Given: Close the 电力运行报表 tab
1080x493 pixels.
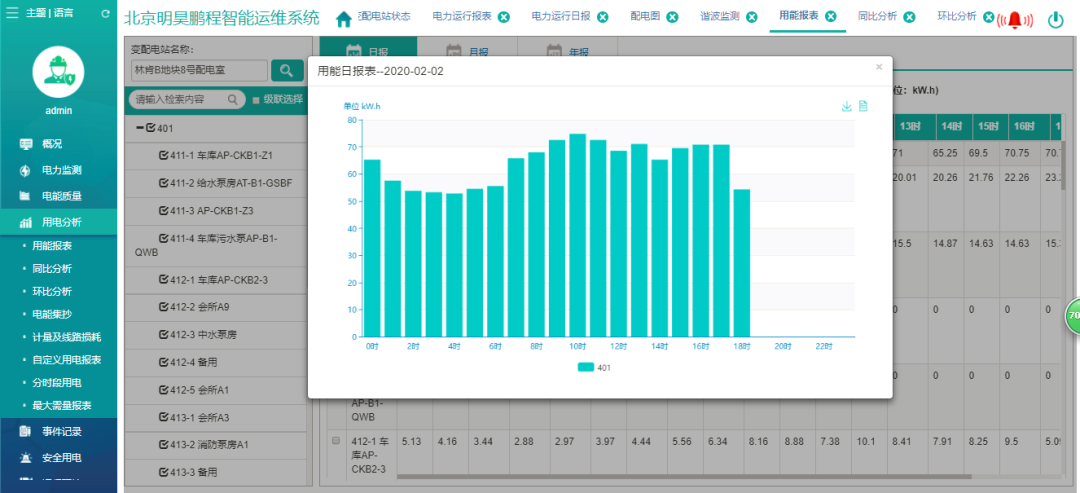Looking at the screenshot, I should pyautogui.click(x=503, y=17).
